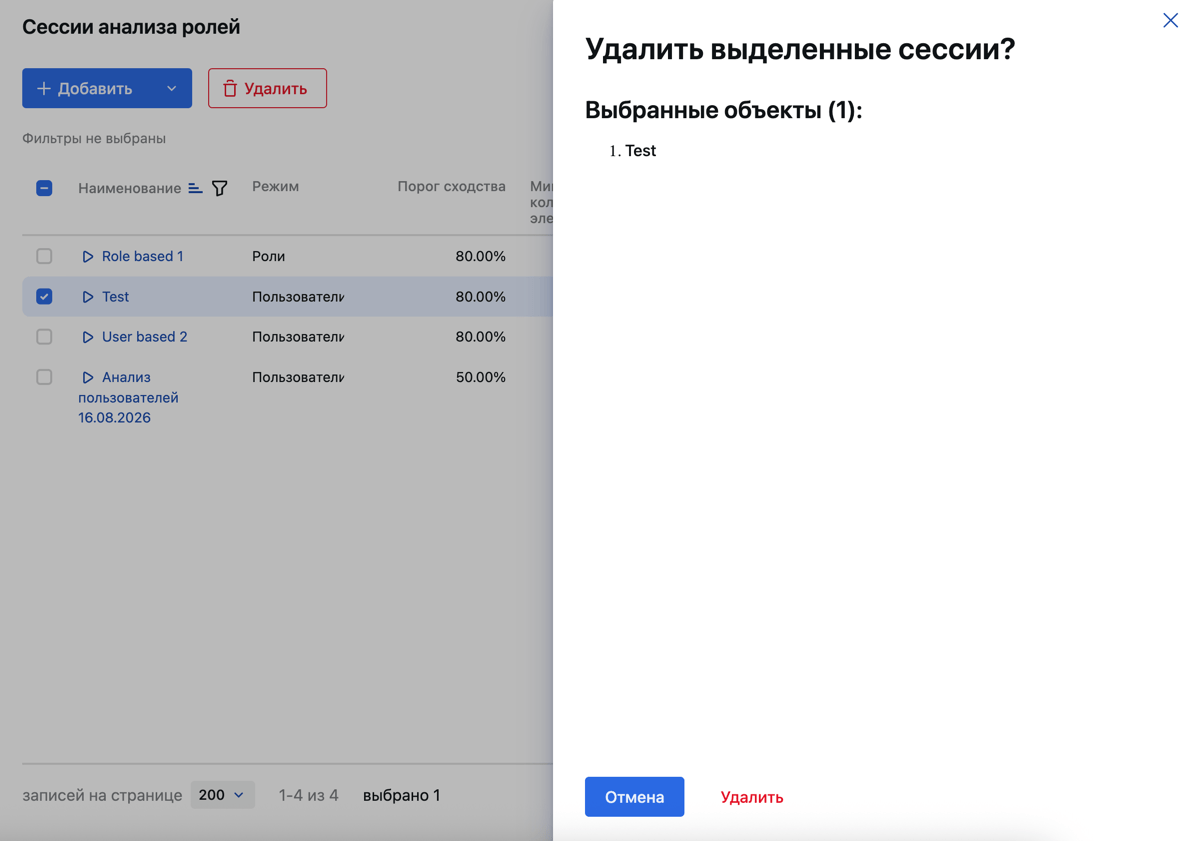This screenshot has height=841, width=1189.
Task: Click the plus icon on Добавить button
Action: tap(44, 89)
